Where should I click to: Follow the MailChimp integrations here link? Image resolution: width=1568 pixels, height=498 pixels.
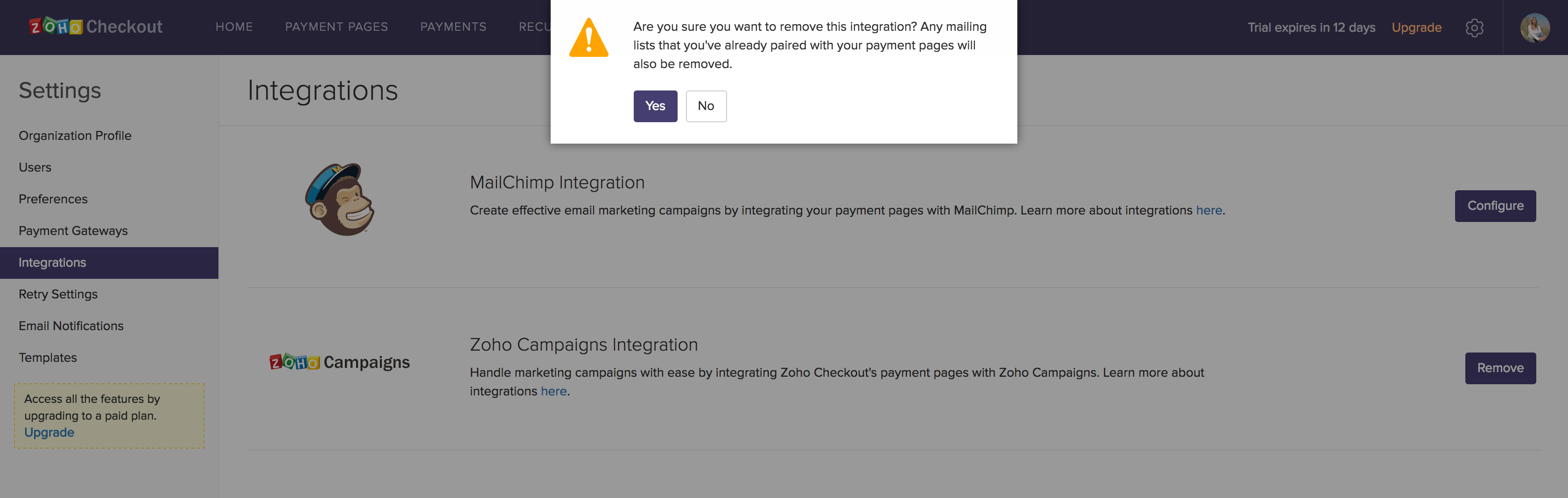point(1209,210)
